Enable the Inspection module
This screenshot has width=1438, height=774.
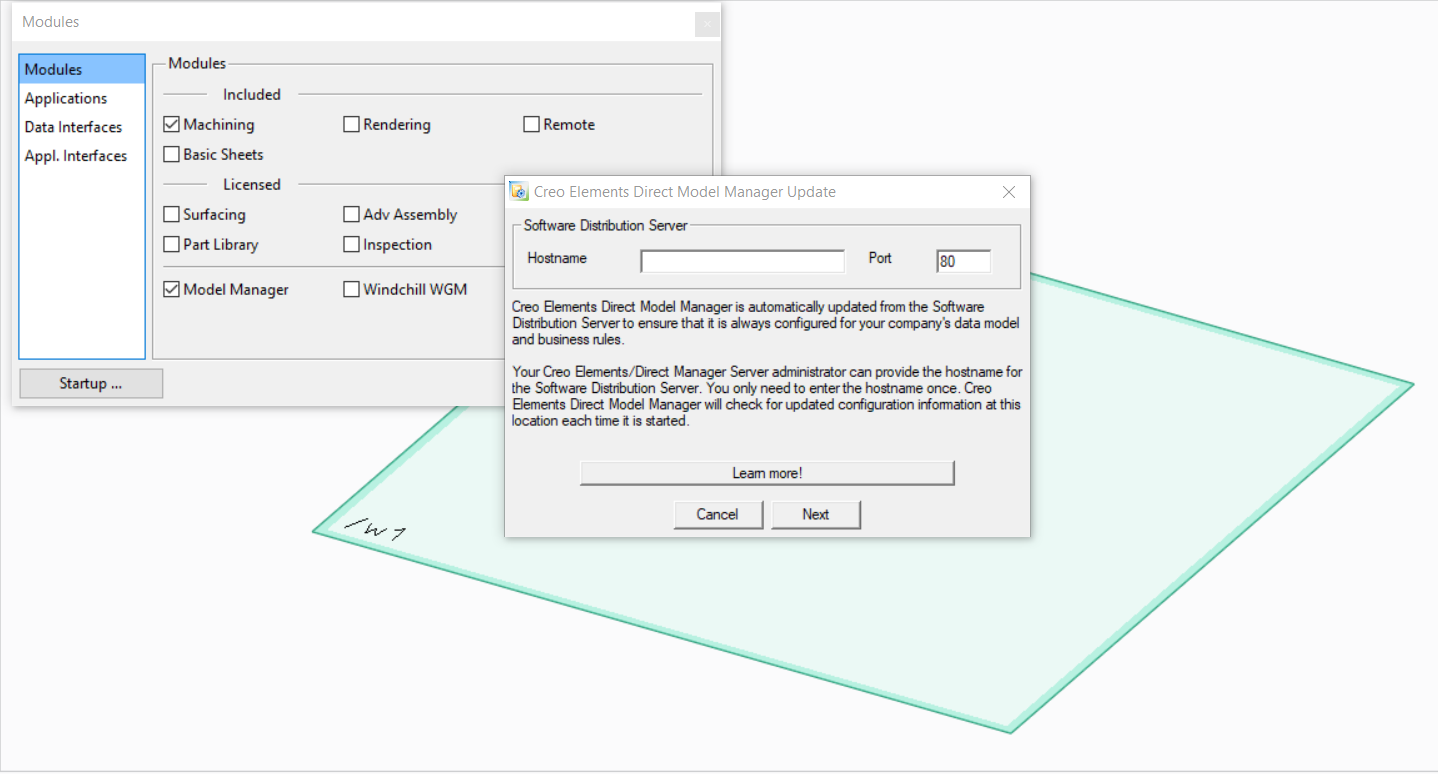coord(351,244)
